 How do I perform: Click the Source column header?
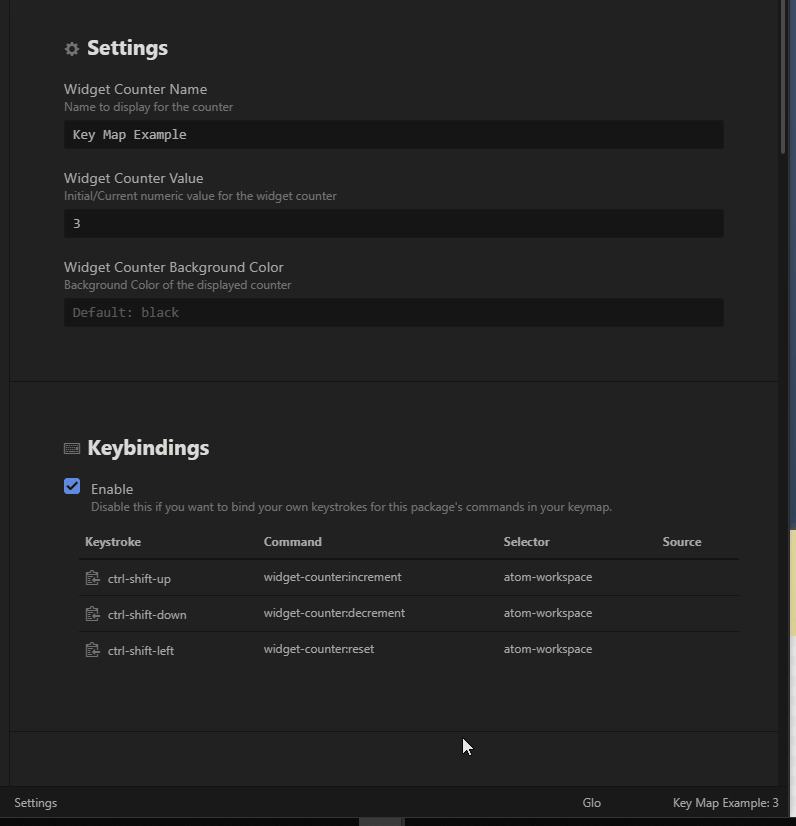click(682, 542)
